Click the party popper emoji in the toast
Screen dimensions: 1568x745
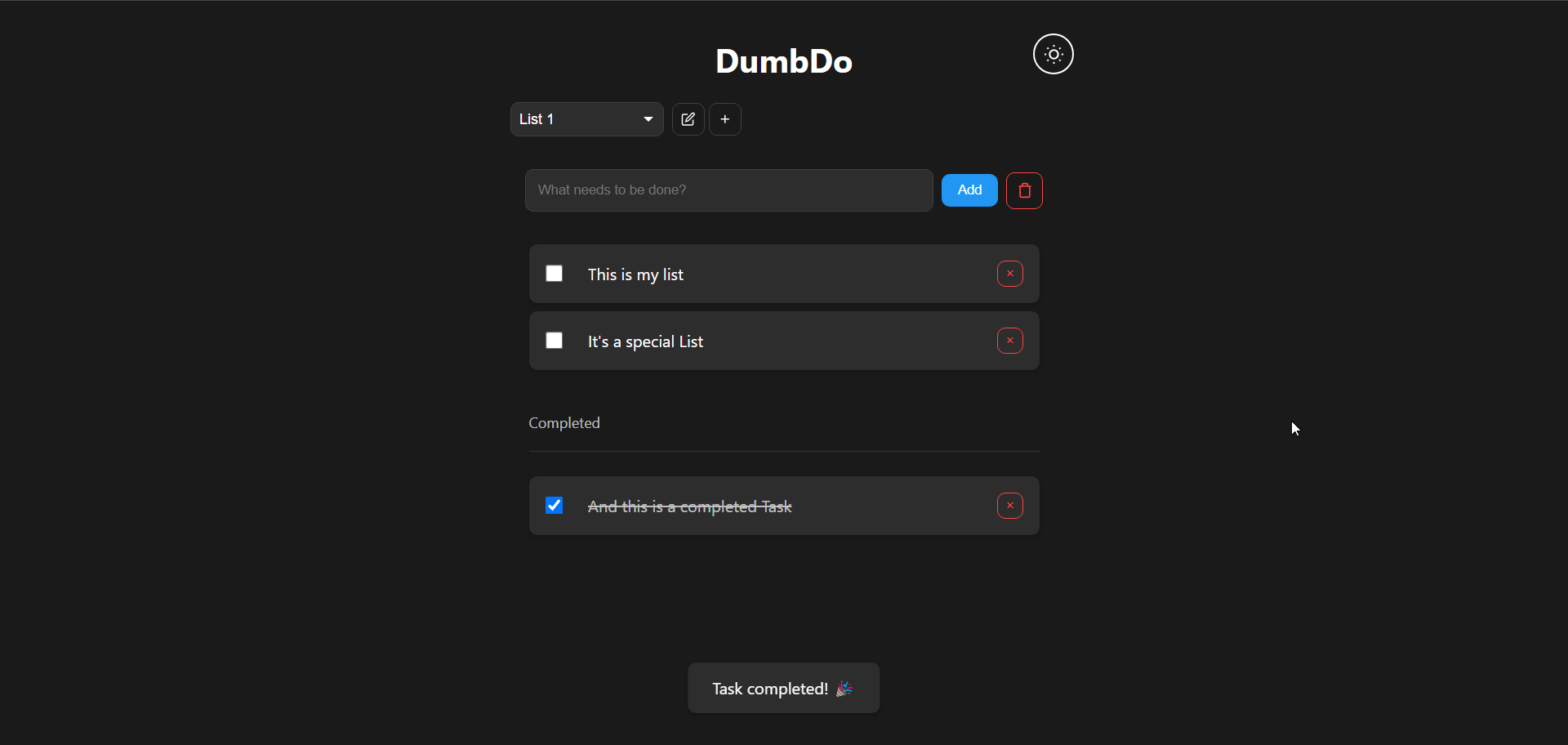click(x=844, y=689)
